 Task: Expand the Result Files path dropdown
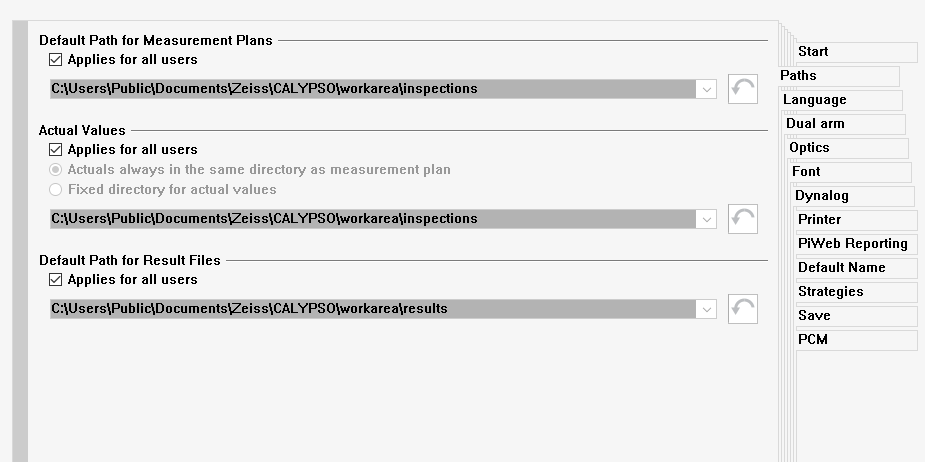708,309
